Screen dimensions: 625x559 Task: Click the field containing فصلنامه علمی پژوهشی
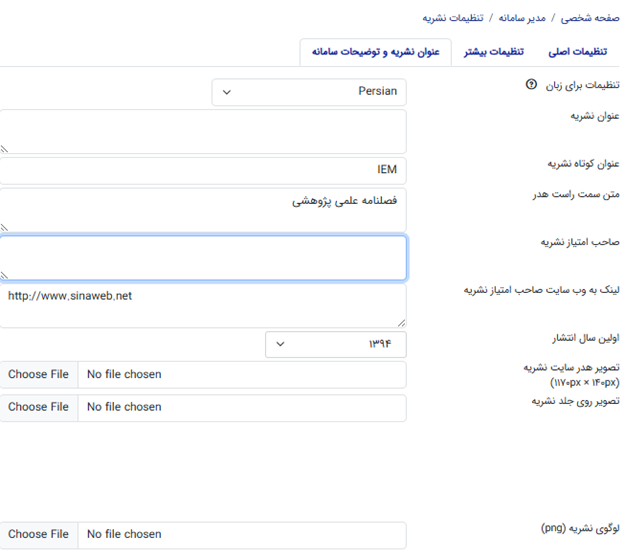203,209
